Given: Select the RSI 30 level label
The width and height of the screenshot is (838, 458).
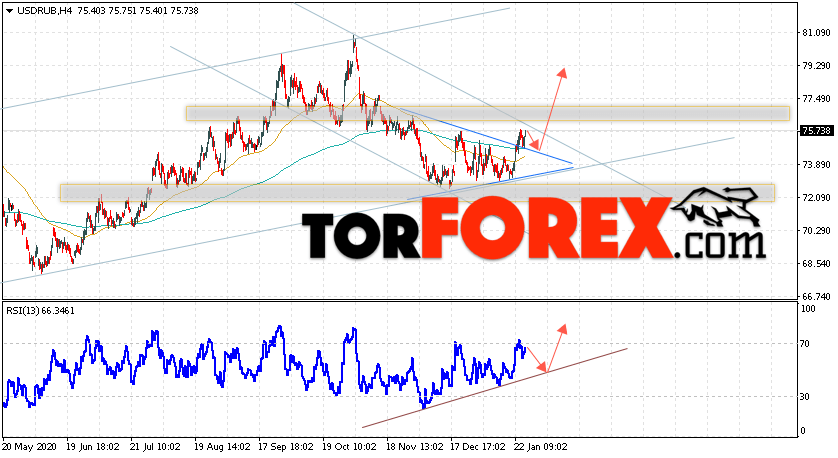Looking at the screenshot, I should (x=806, y=397).
